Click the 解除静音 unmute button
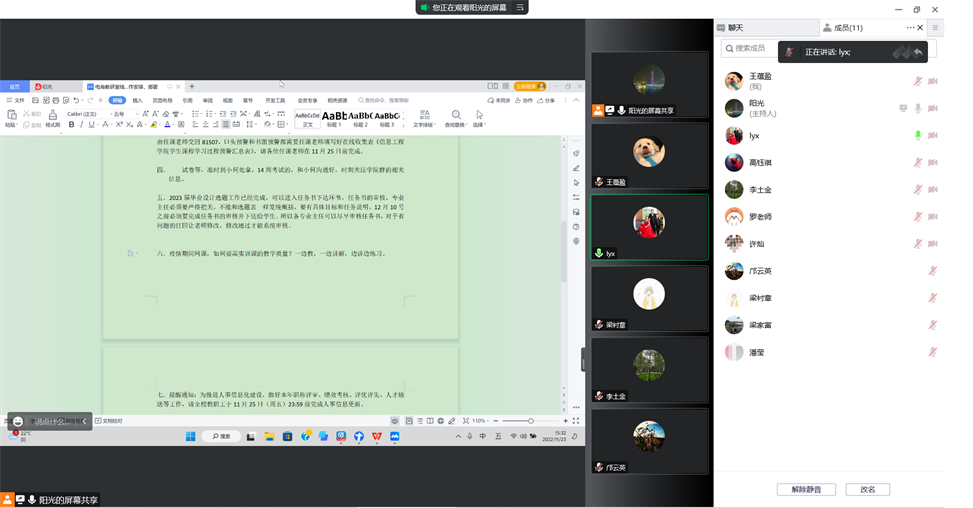The height and width of the screenshot is (508, 973). coord(806,489)
